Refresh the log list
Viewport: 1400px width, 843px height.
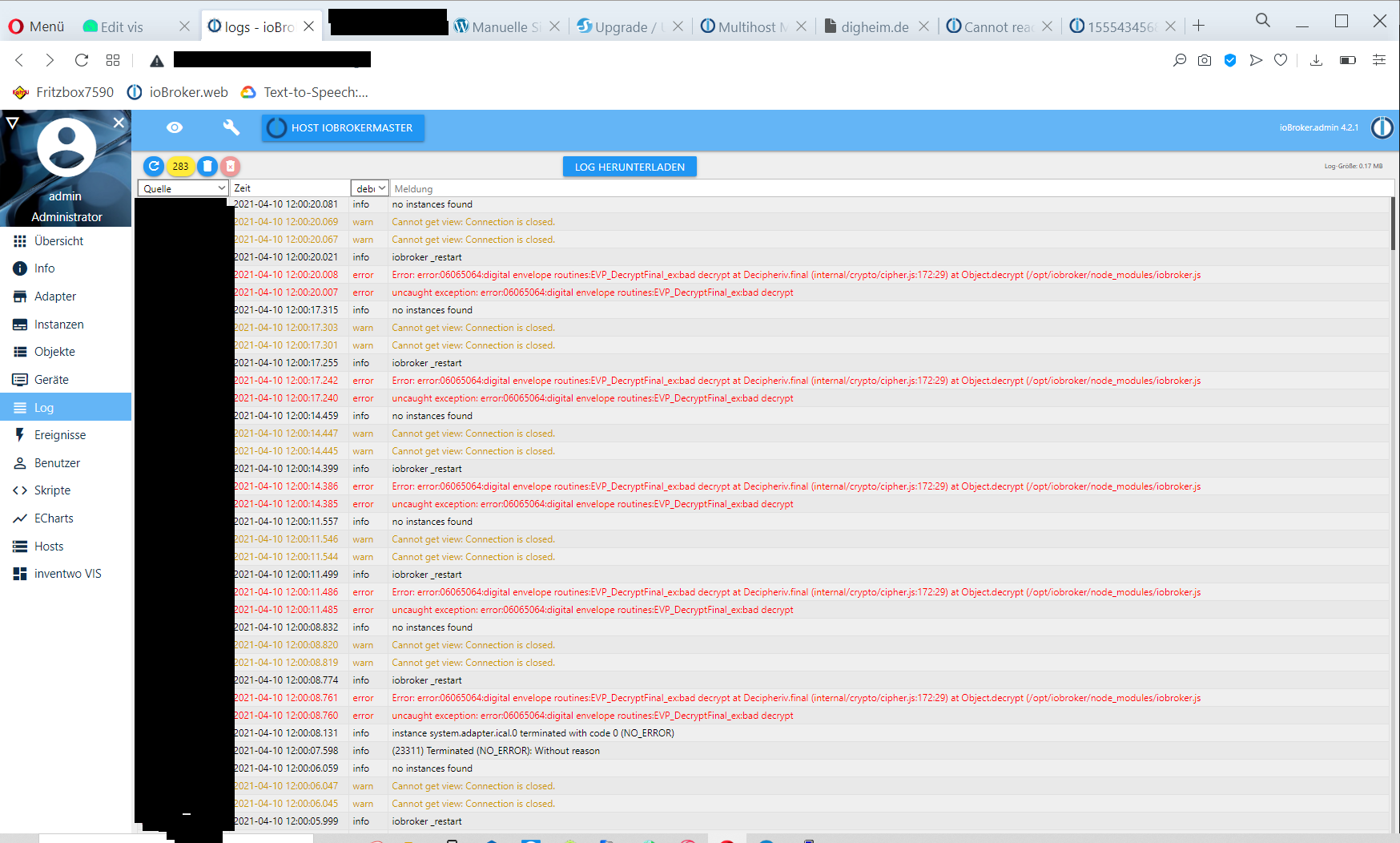154,166
